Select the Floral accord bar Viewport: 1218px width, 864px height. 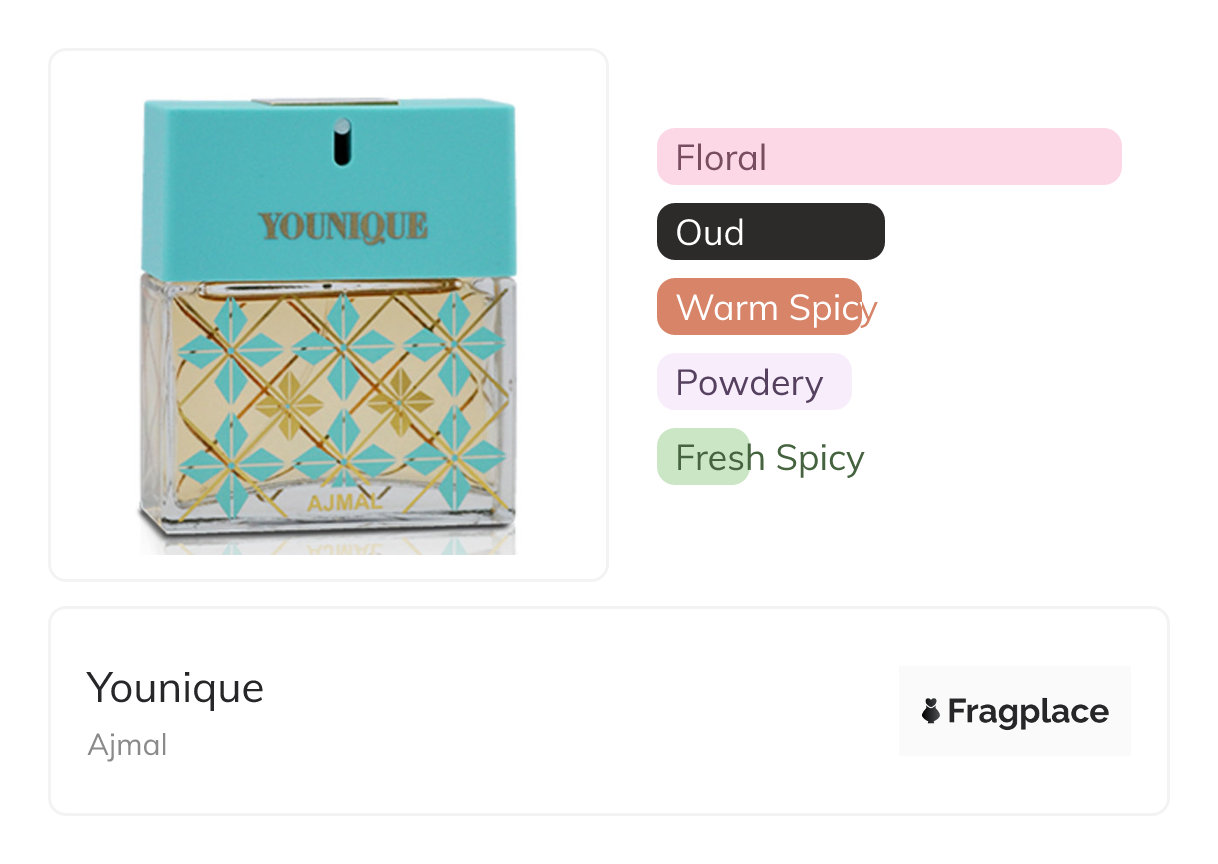tap(888, 157)
